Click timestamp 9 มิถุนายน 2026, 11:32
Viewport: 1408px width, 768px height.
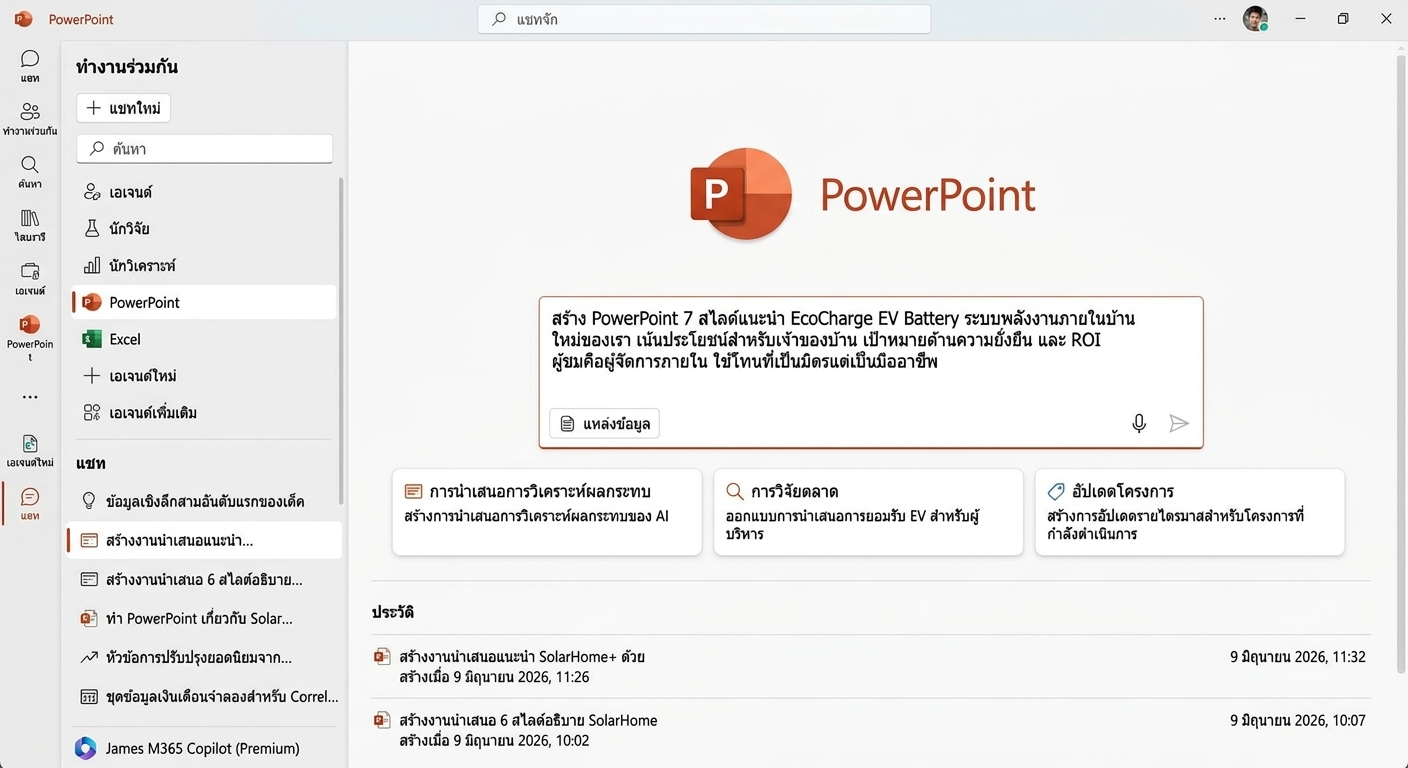[1297, 657]
